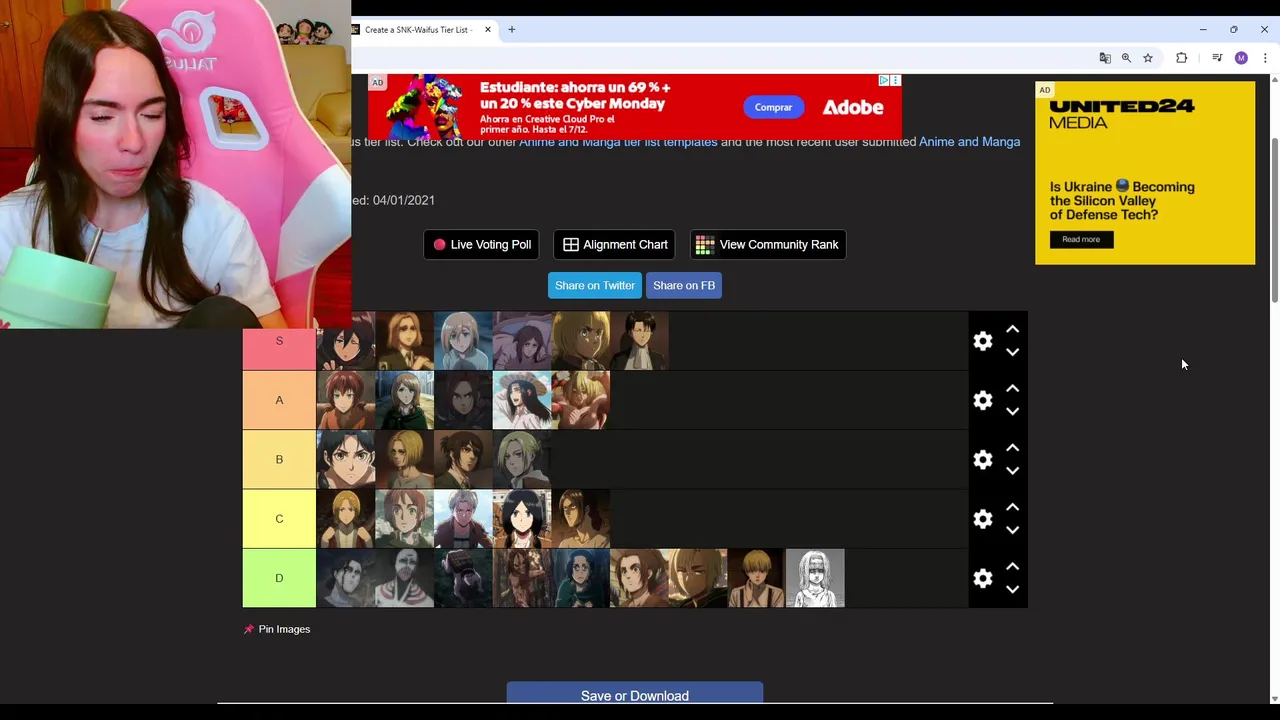Screen dimensions: 1280x720
Task: Move the S tier row up
Action: (x=1012, y=329)
